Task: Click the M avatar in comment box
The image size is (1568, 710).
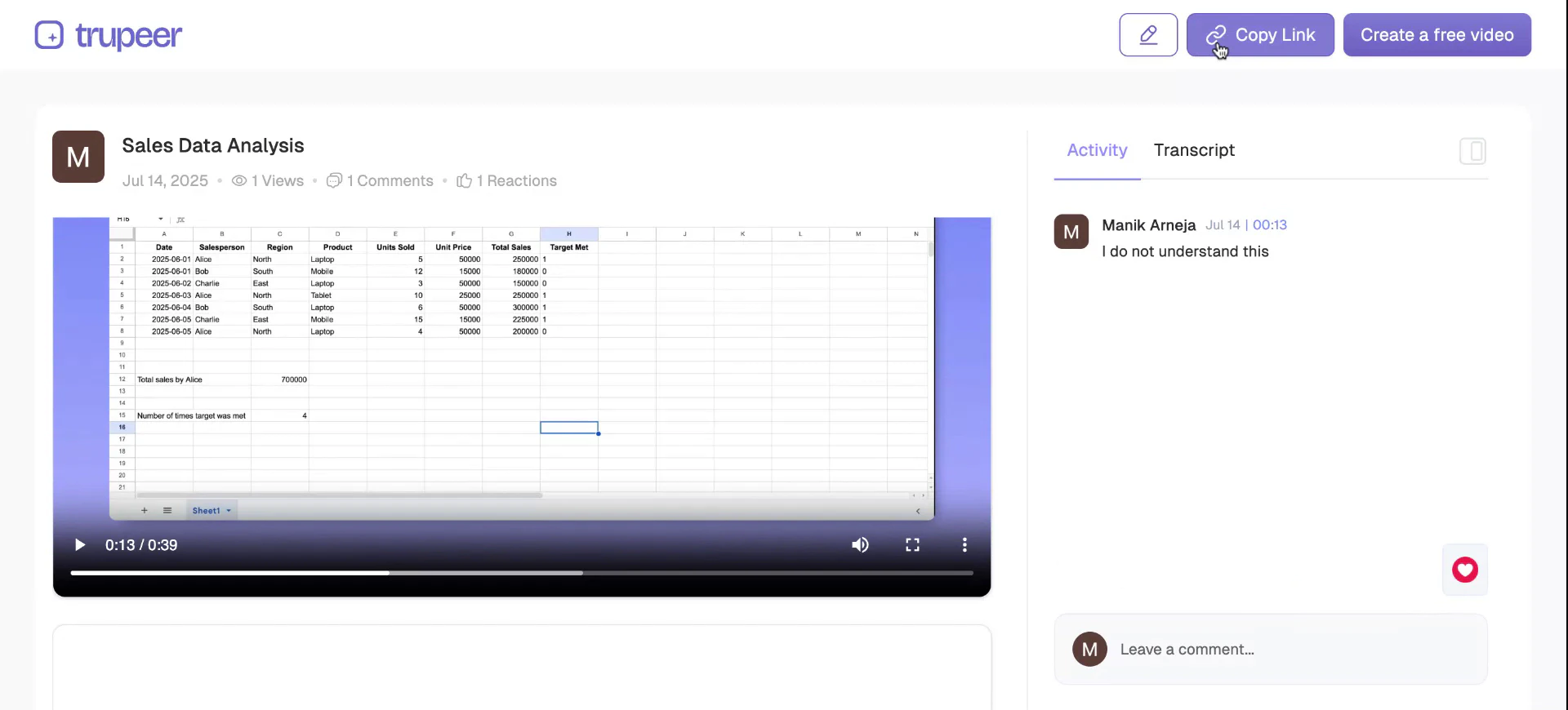Action: coord(1089,650)
